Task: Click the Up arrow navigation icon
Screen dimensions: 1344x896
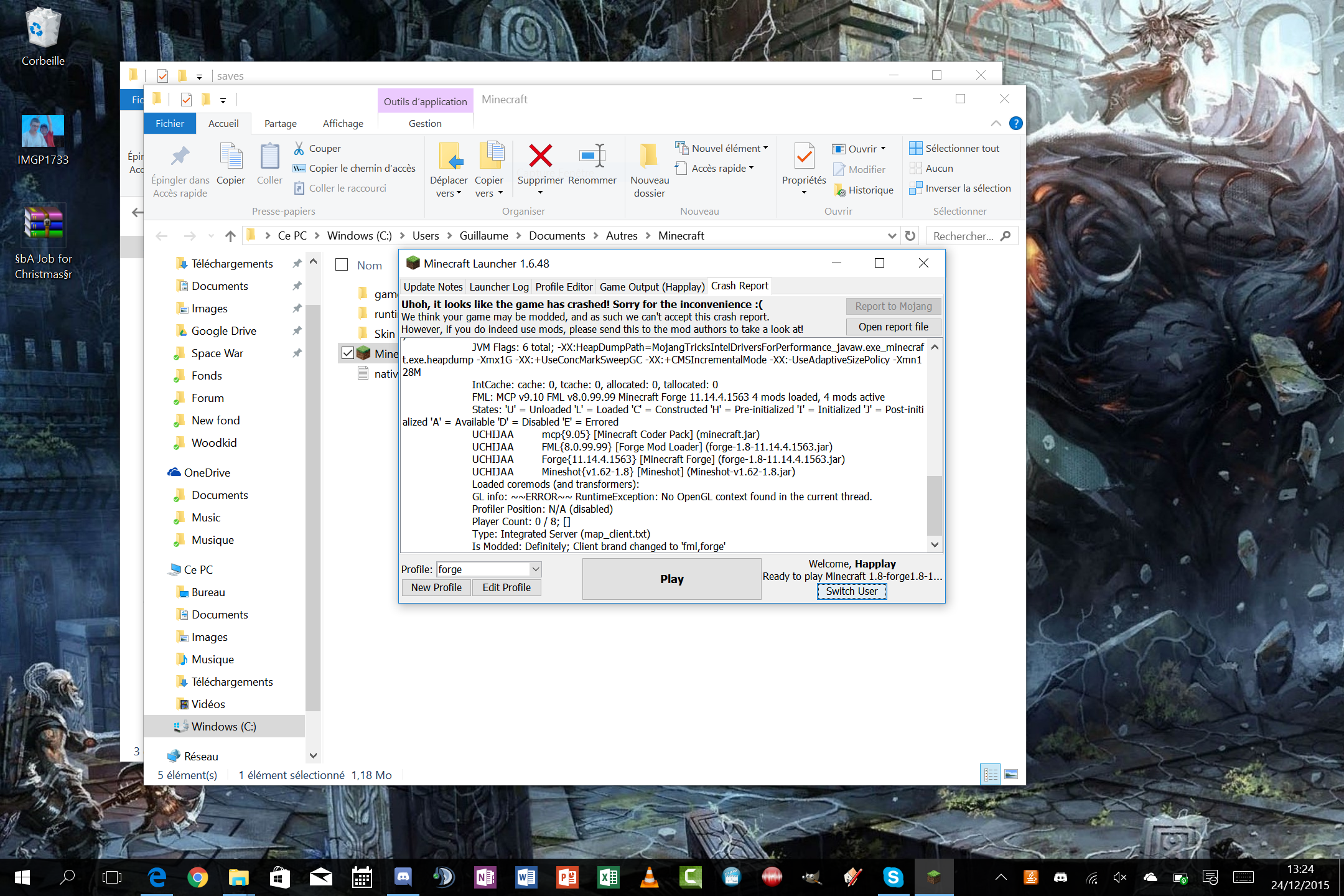Action: tap(230, 236)
